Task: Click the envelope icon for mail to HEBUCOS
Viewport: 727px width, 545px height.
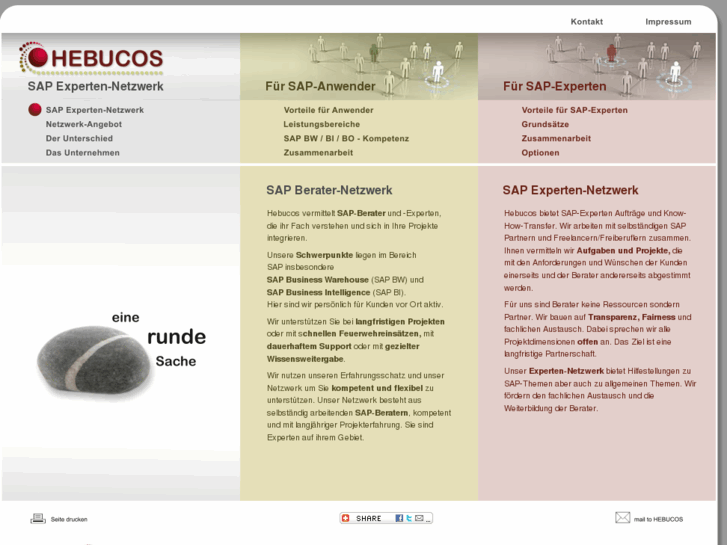Action: 622,518
